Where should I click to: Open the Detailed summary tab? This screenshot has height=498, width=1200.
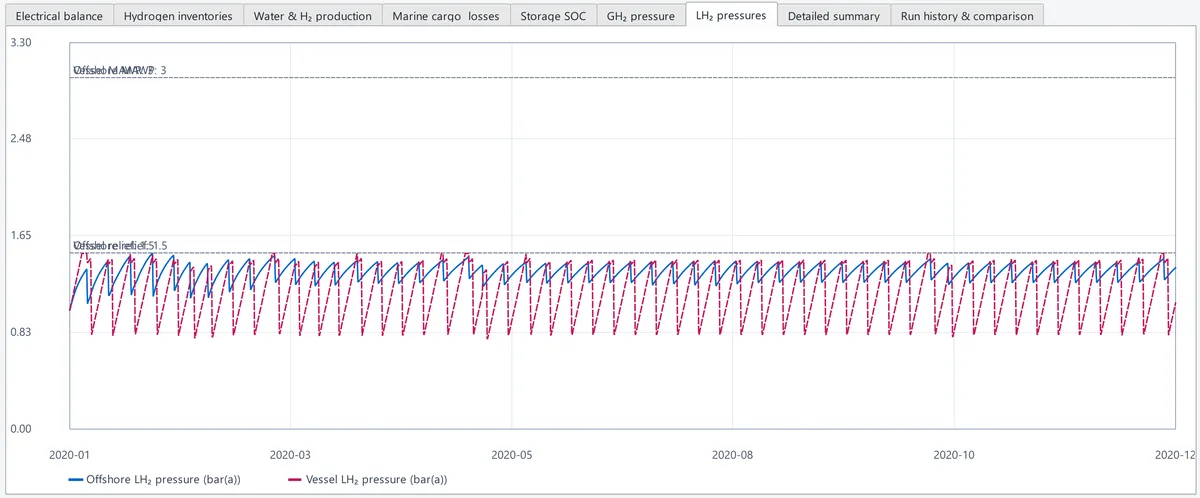pos(833,16)
